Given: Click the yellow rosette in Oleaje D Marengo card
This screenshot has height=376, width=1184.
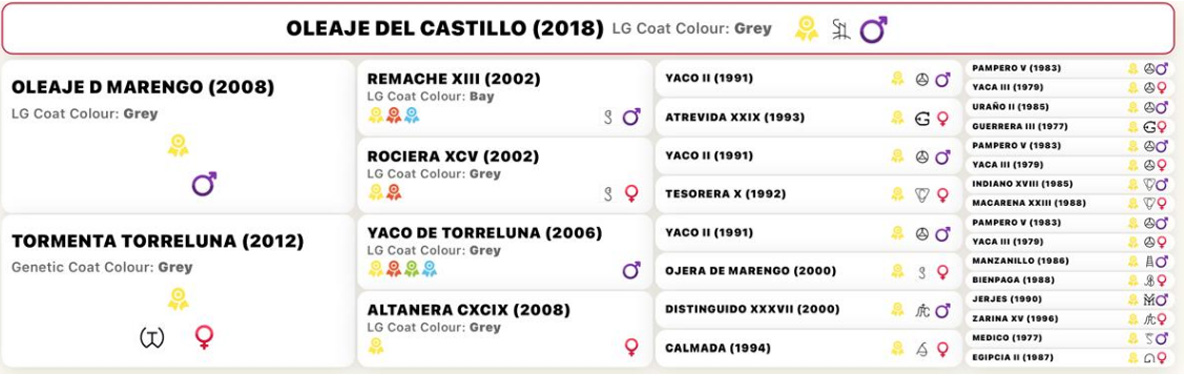Looking at the screenshot, I should coord(178,145).
